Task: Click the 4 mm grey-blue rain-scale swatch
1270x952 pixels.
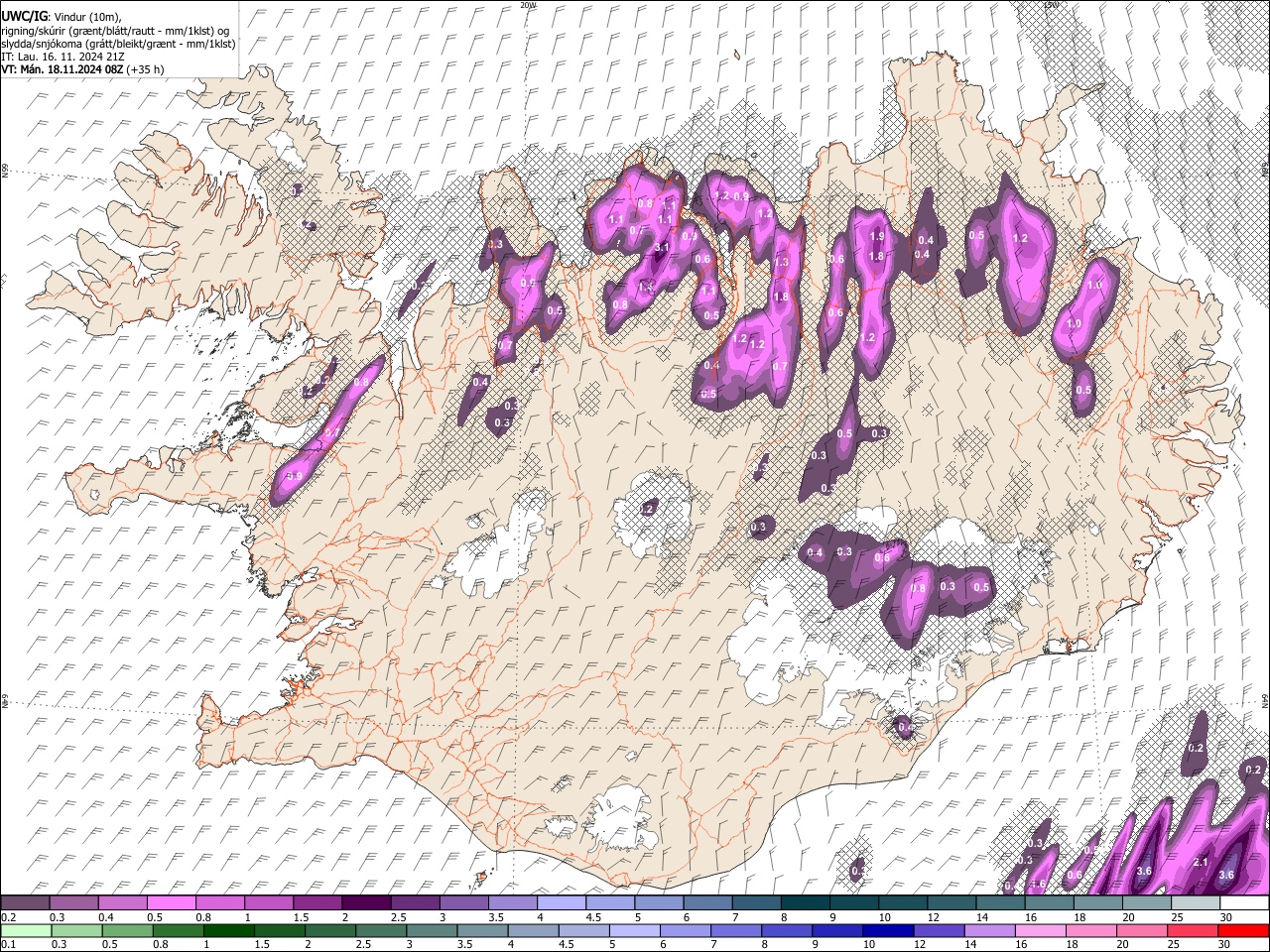Action: tap(535, 930)
